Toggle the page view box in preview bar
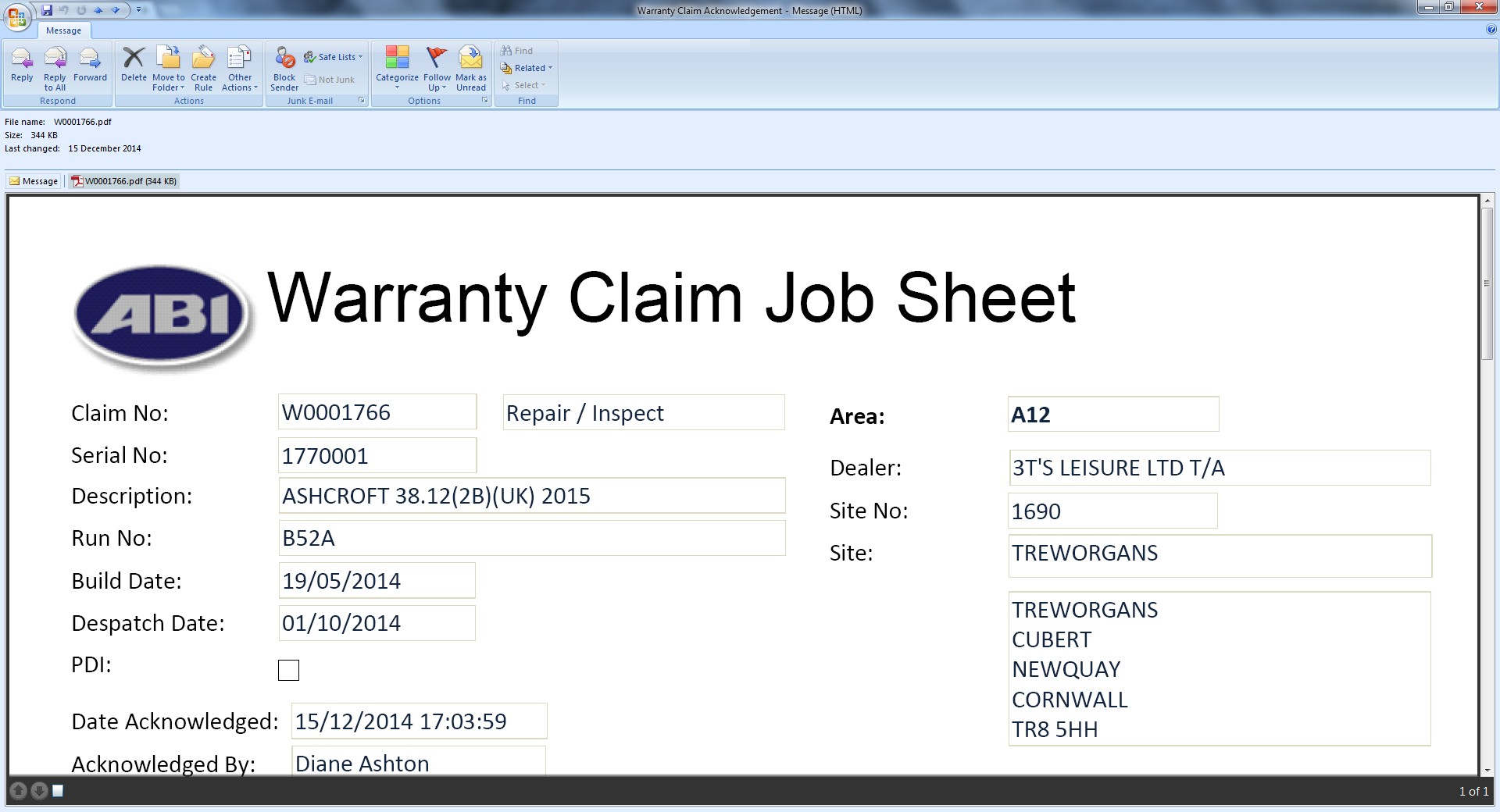This screenshot has height=812, width=1500. tap(58, 791)
